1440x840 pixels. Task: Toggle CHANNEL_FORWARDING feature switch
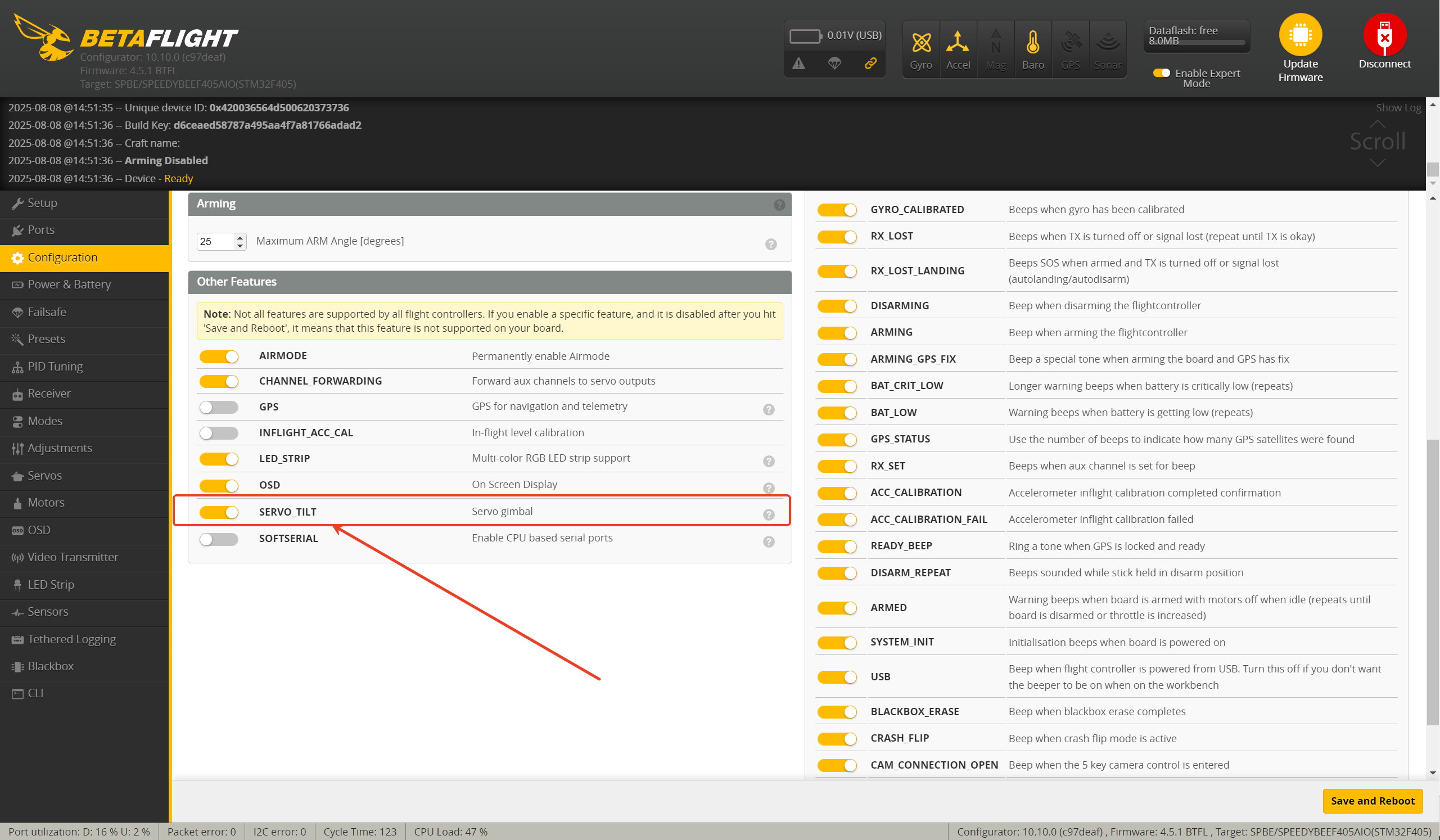219,381
